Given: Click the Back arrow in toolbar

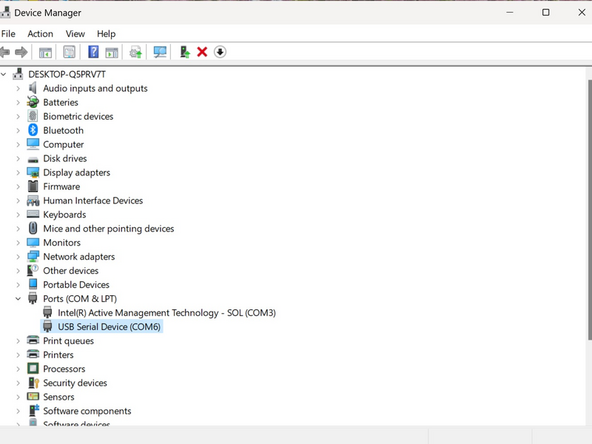Looking at the screenshot, I should (5, 52).
